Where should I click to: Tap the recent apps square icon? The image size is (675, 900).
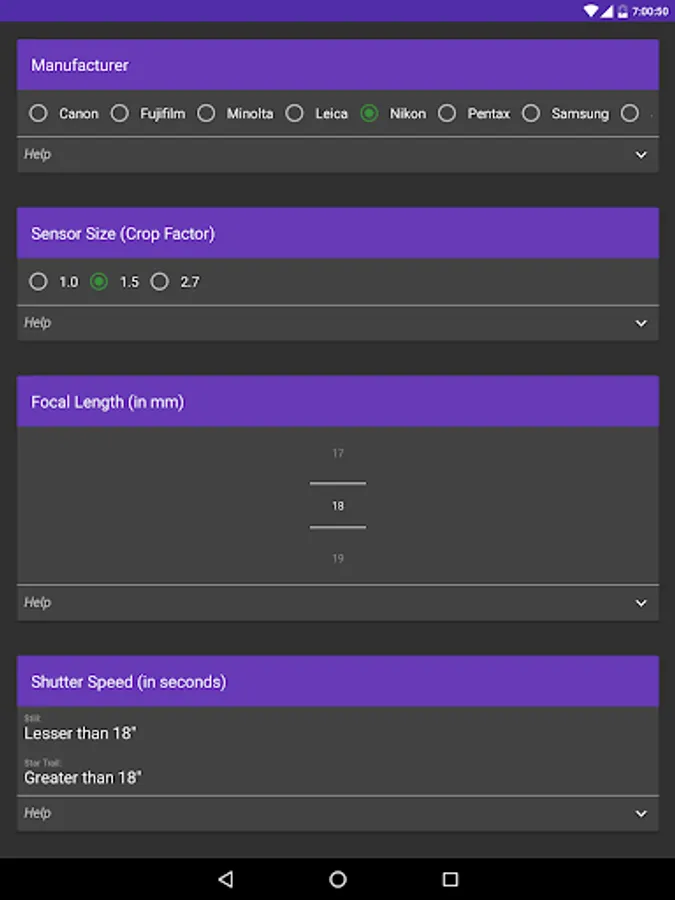click(450, 879)
